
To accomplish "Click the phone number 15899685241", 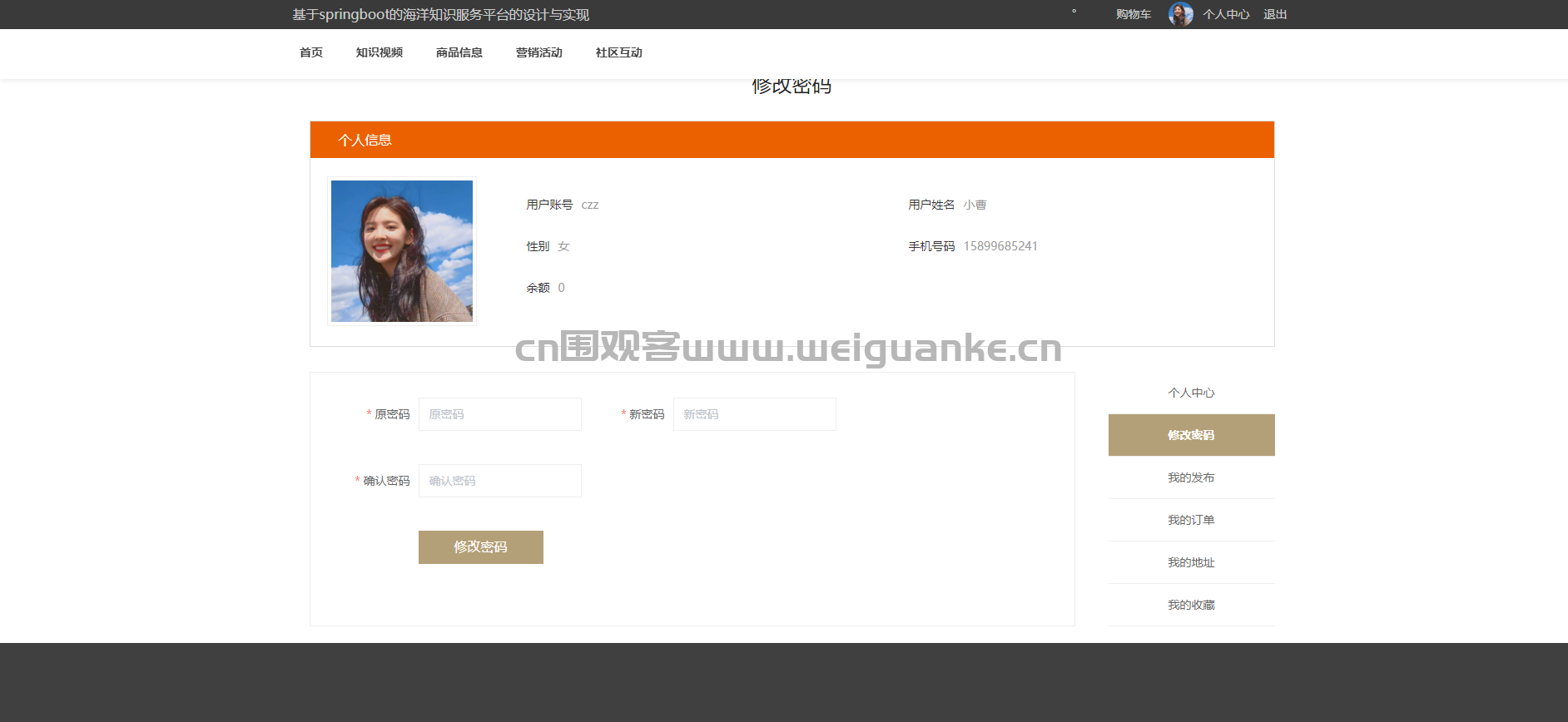I will 1000,246.
